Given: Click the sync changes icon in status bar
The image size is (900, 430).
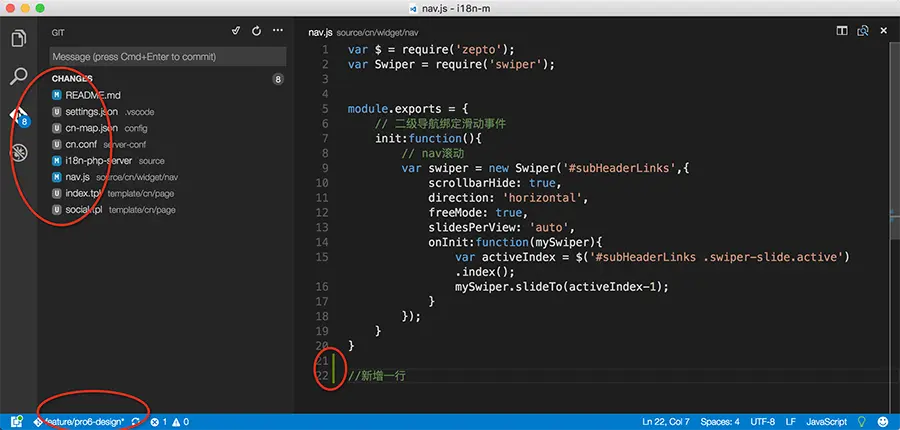Looking at the screenshot, I should (135, 422).
